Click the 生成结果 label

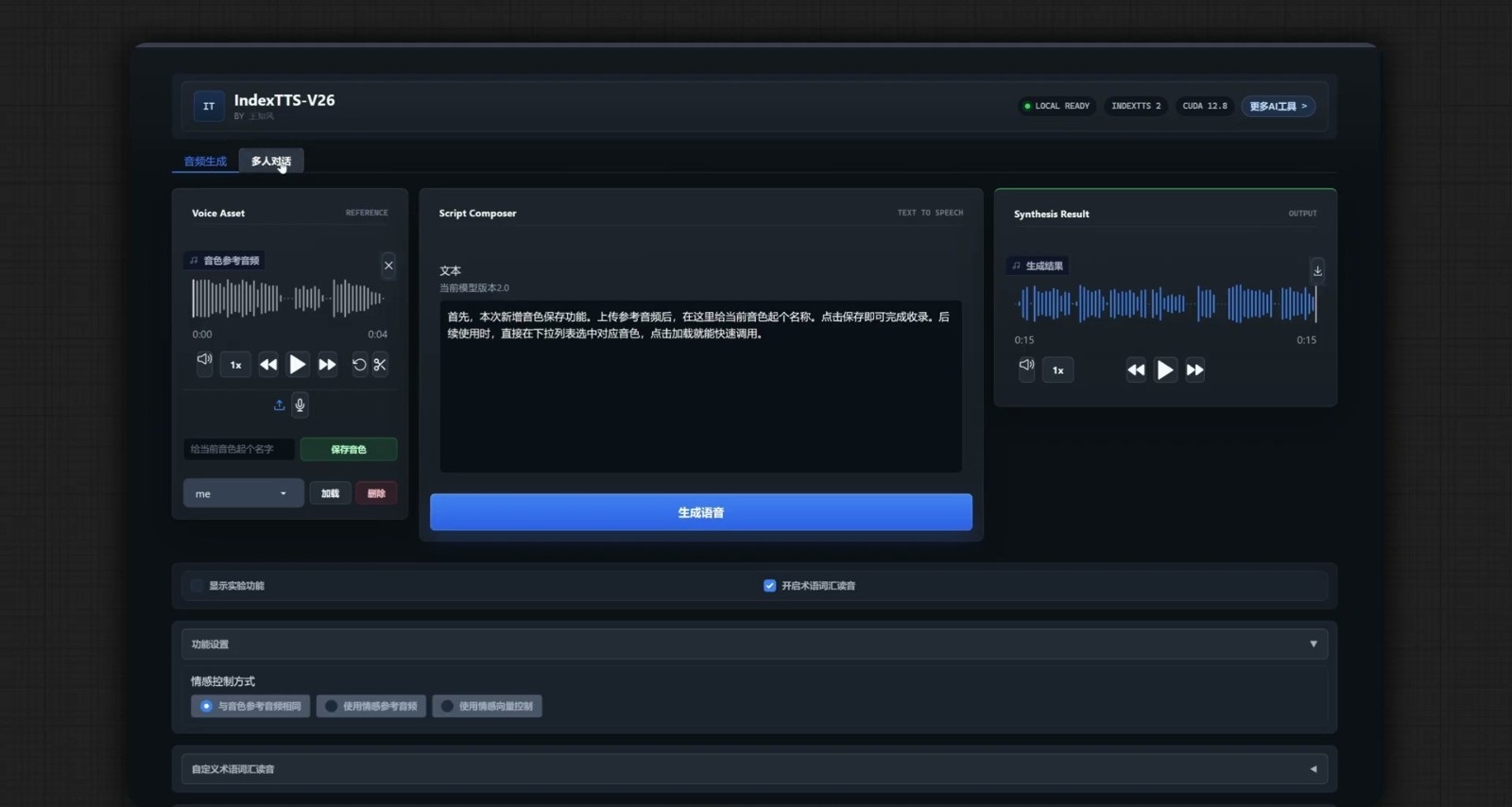[x=1038, y=266]
